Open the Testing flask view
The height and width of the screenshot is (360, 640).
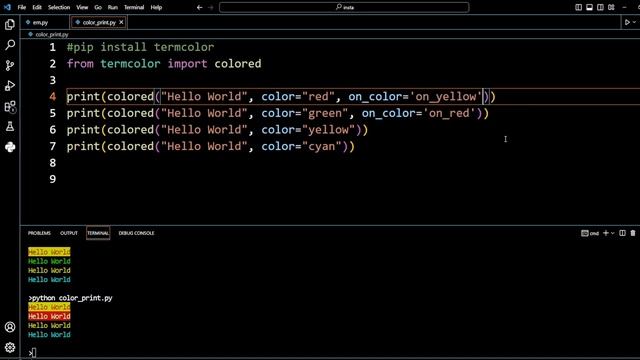pos(10,127)
